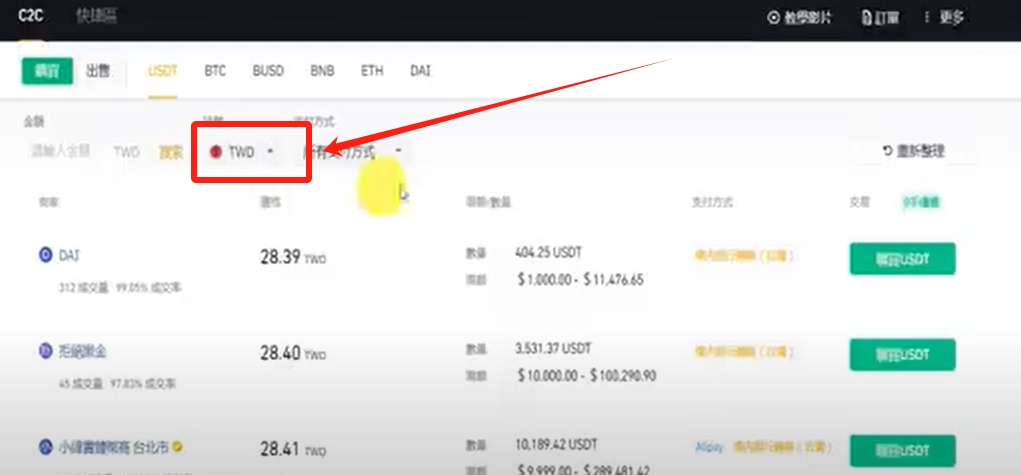Image resolution: width=1021 pixels, height=475 pixels.
Task: Open the More menu in top bar
Action: 944,17
